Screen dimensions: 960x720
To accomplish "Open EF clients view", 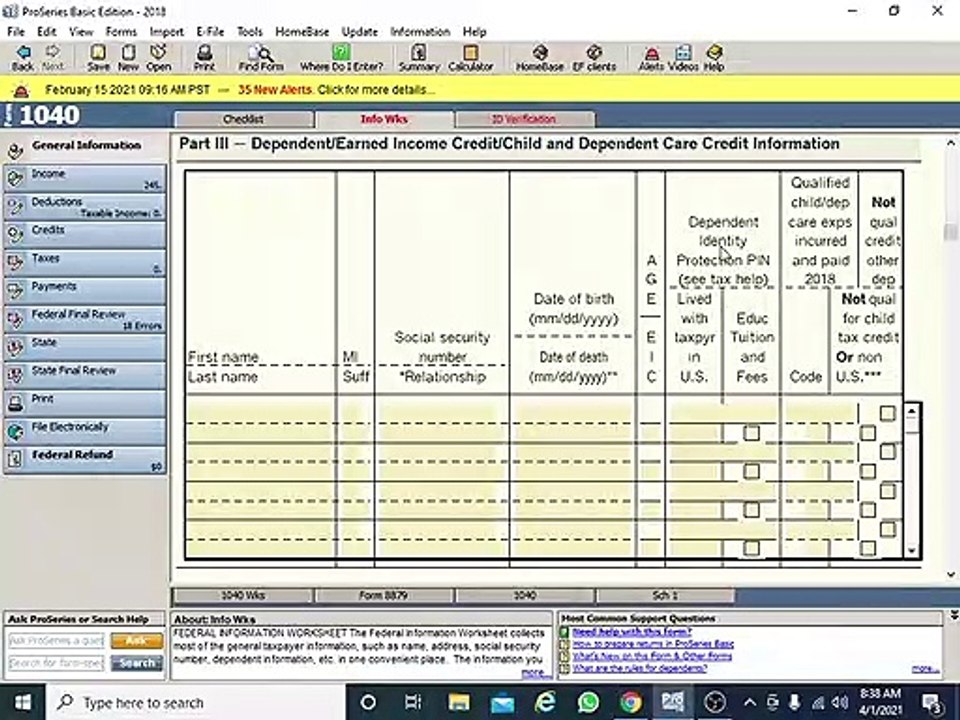I will click(x=594, y=58).
